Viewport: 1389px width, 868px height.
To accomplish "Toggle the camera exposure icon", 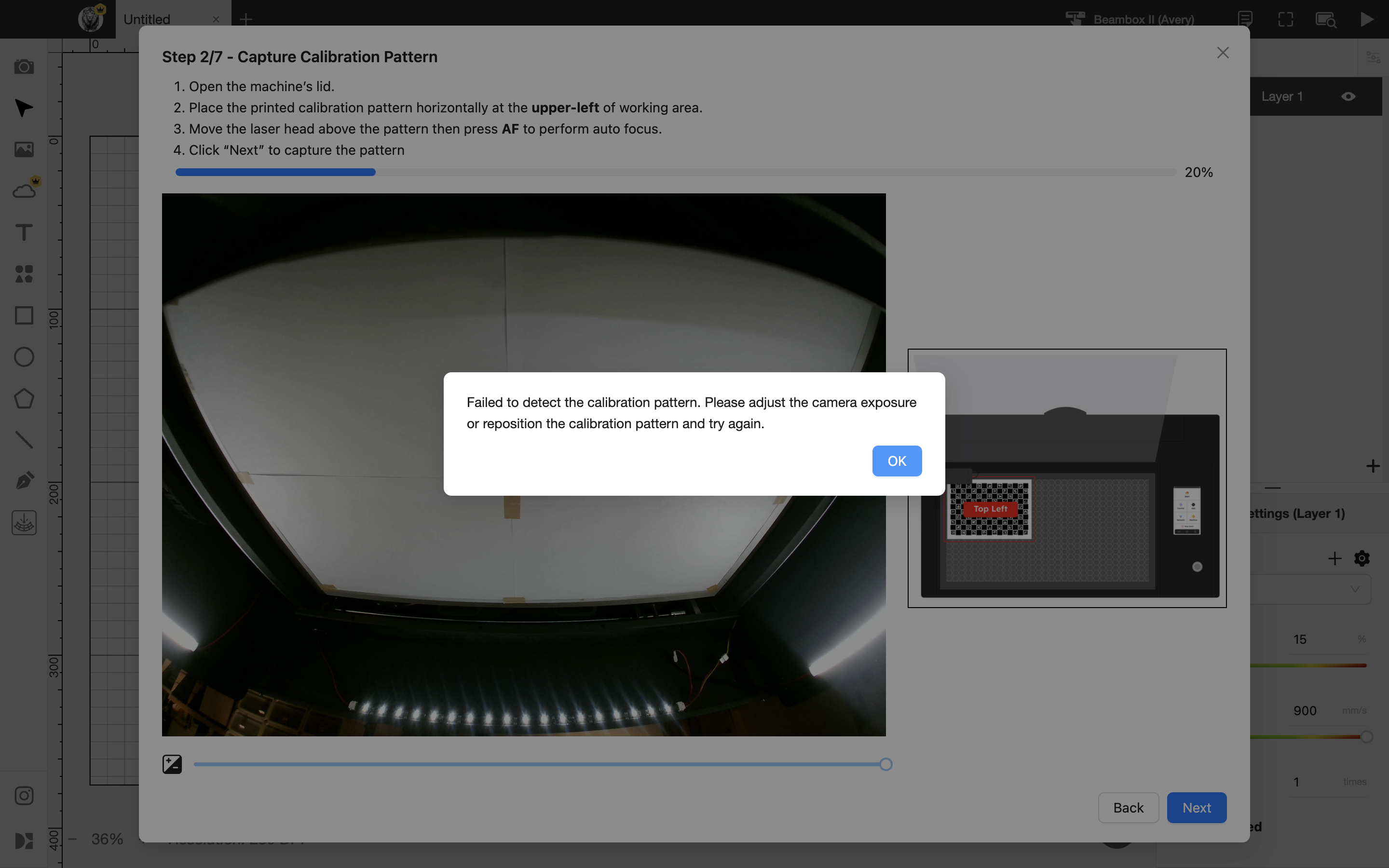I will (x=172, y=764).
